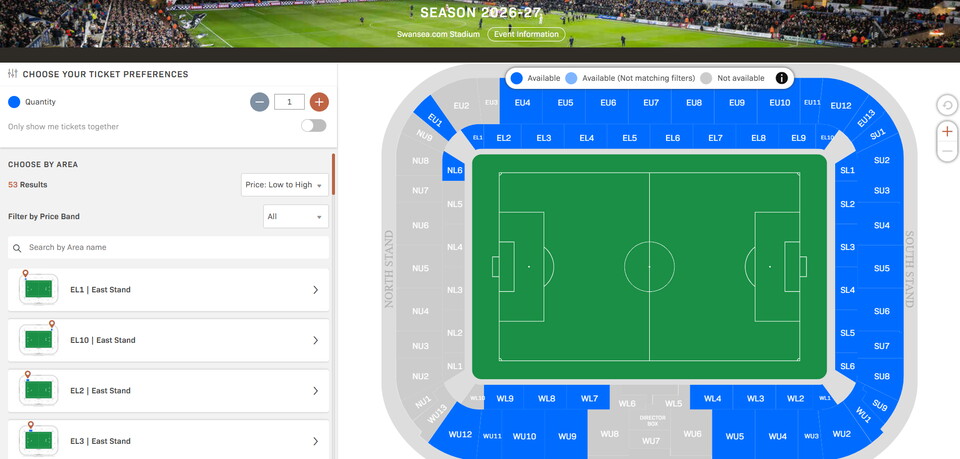Decrease ticket quantity with minus button
The width and height of the screenshot is (960, 459).
click(x=259, y=102)
